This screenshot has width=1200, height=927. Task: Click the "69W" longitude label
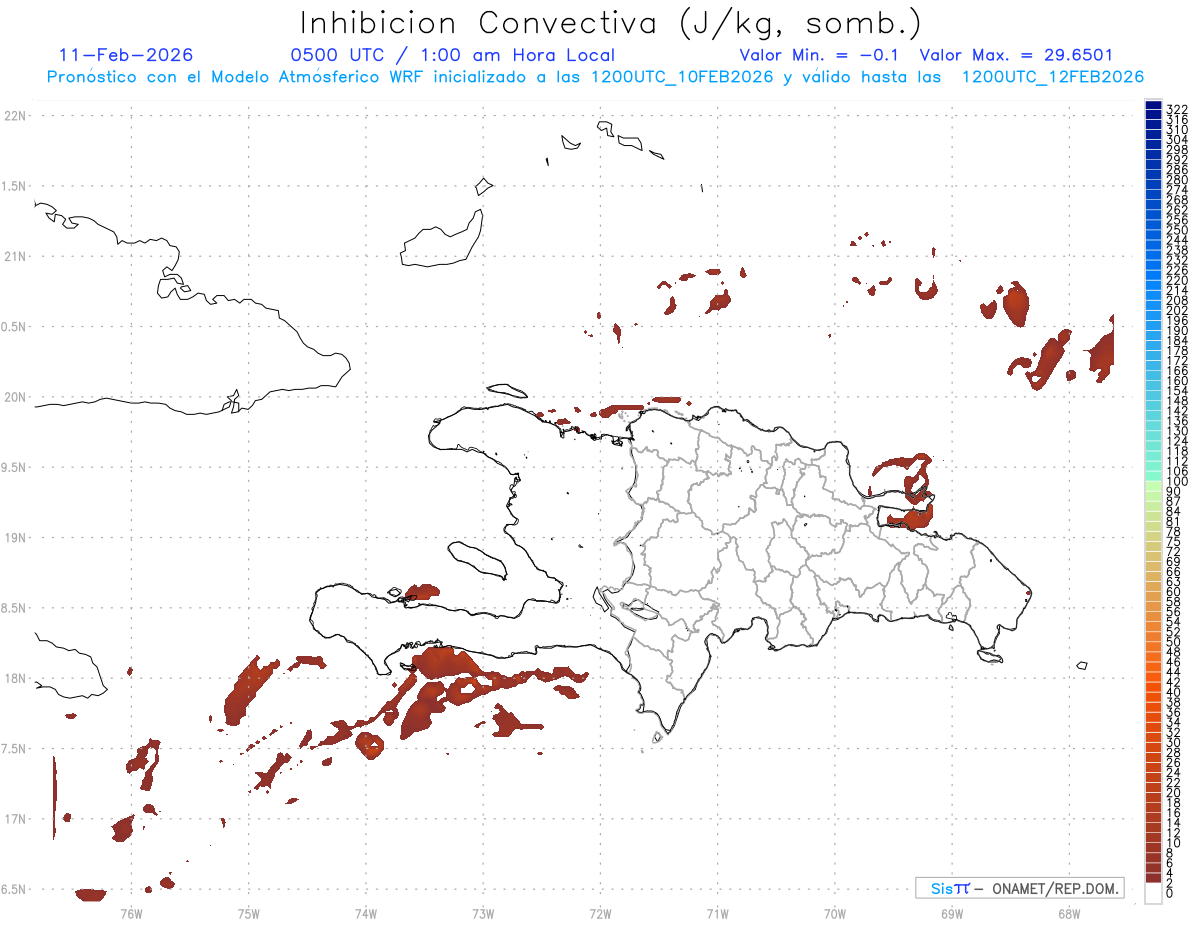click(952, 913)
